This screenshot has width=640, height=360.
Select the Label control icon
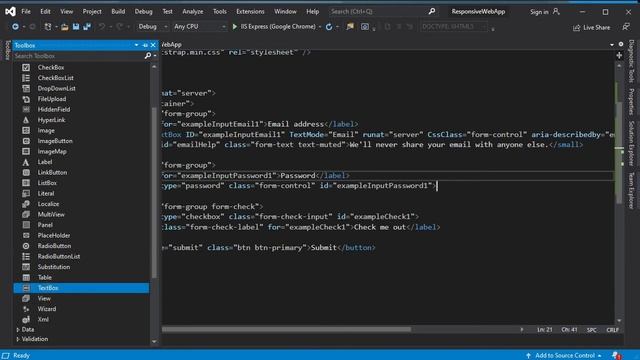coord(26,162)
